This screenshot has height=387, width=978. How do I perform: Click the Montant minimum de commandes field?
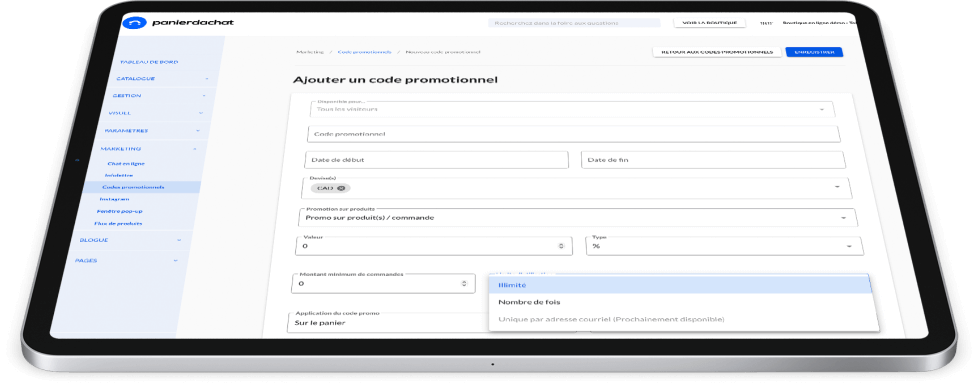point(384,283)
